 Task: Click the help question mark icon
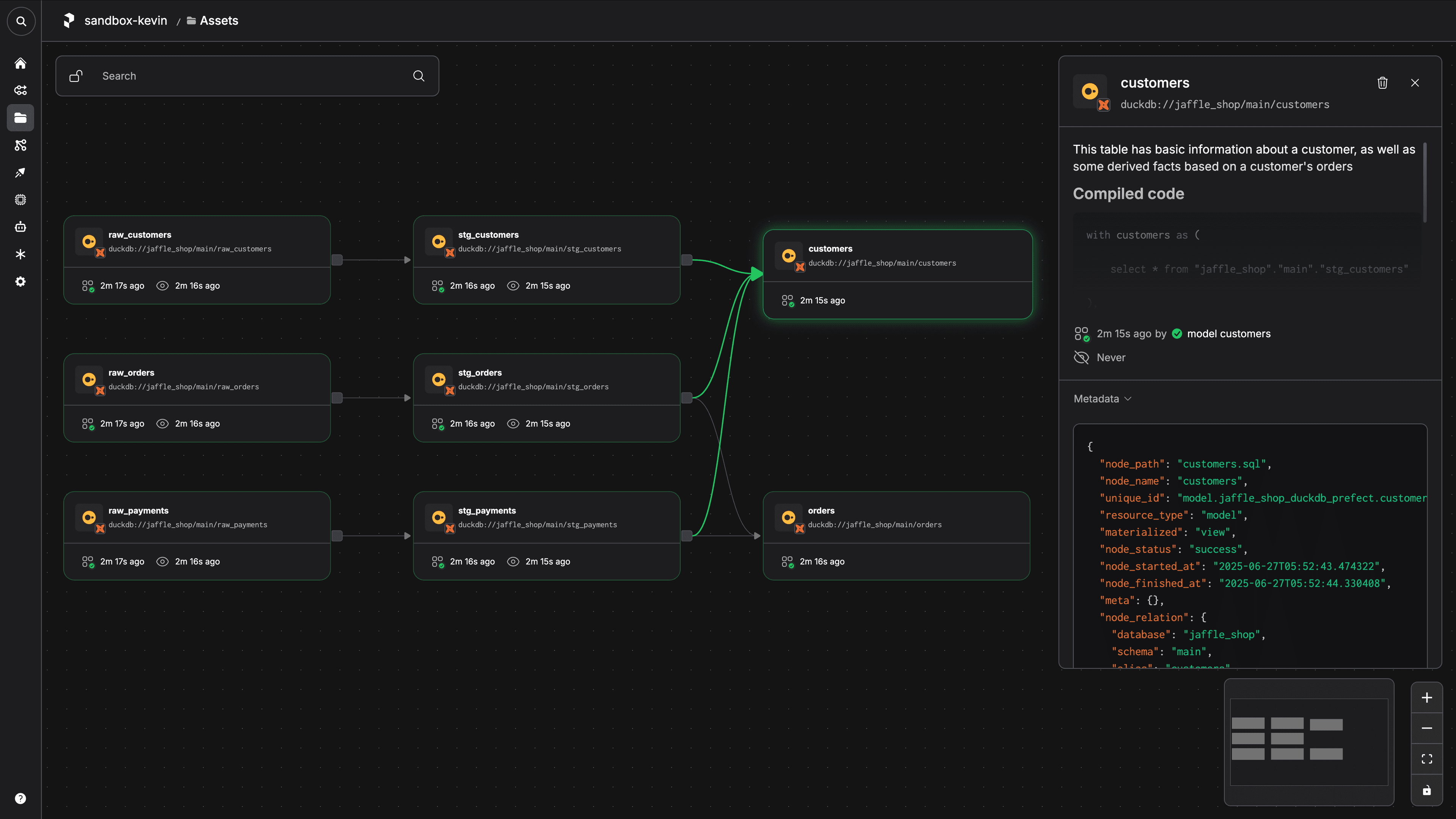click(x=20, y=798)
